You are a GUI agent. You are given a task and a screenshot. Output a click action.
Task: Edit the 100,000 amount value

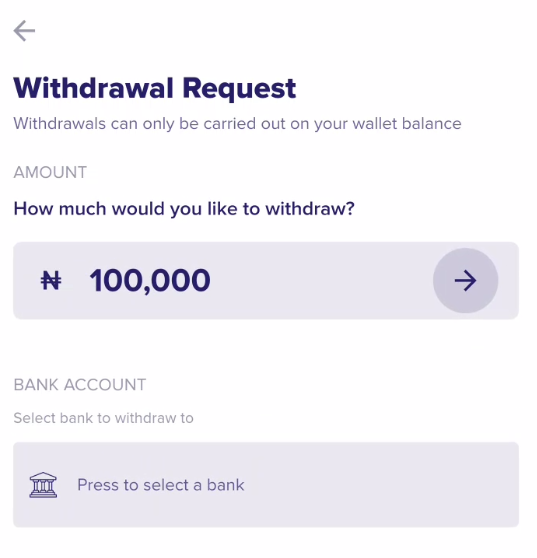tap(150, 281)
